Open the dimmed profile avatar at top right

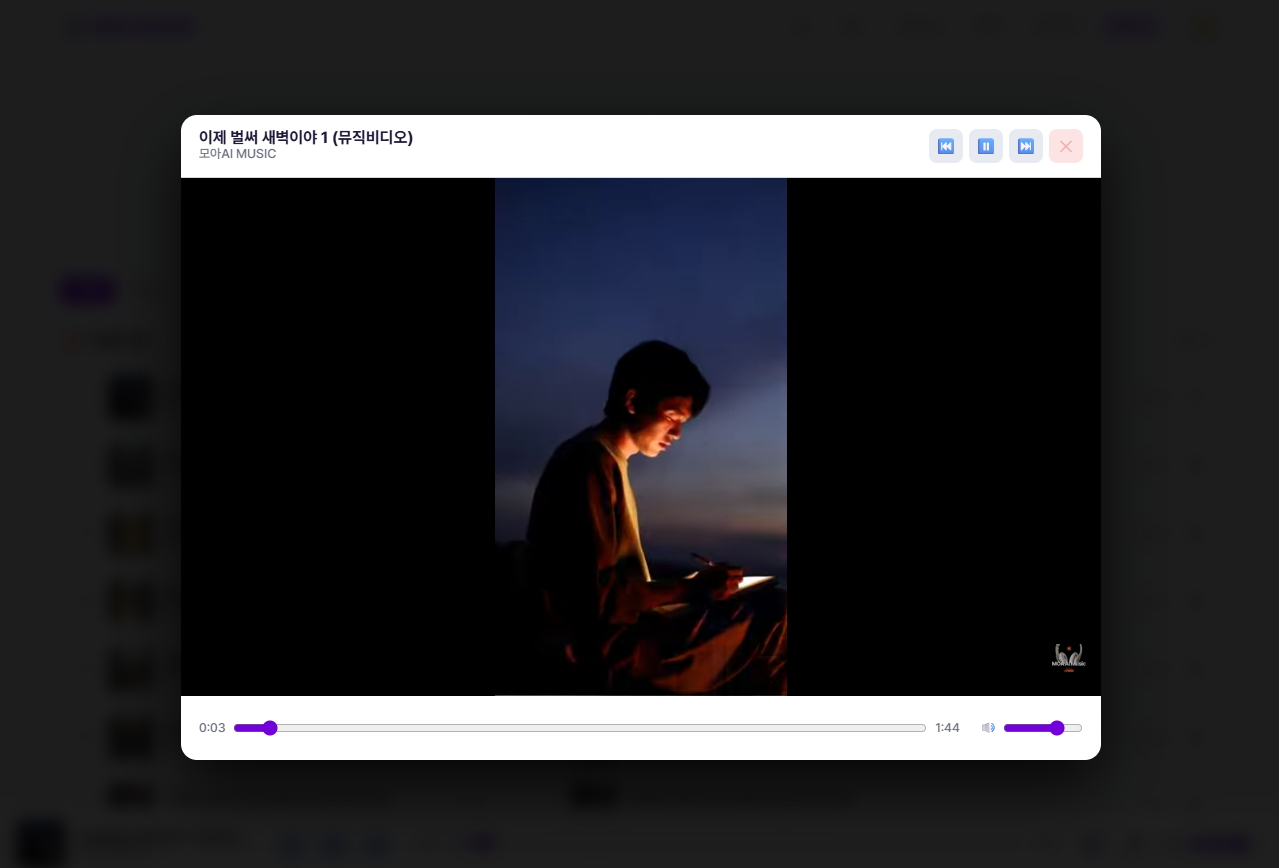[x=1203, y=27]
